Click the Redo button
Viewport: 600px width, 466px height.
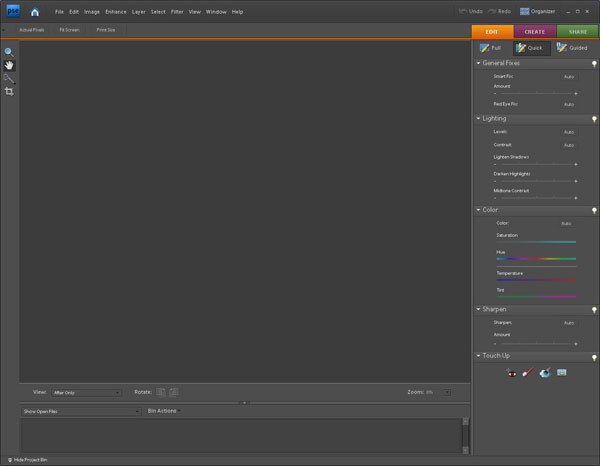click(499, 11)
